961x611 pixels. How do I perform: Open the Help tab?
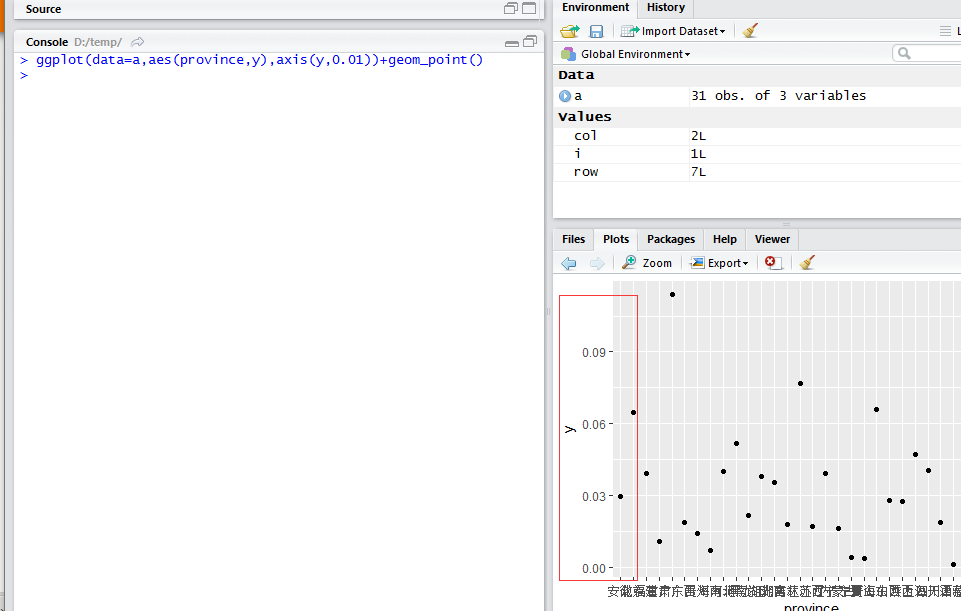click(x=724, y=239)
